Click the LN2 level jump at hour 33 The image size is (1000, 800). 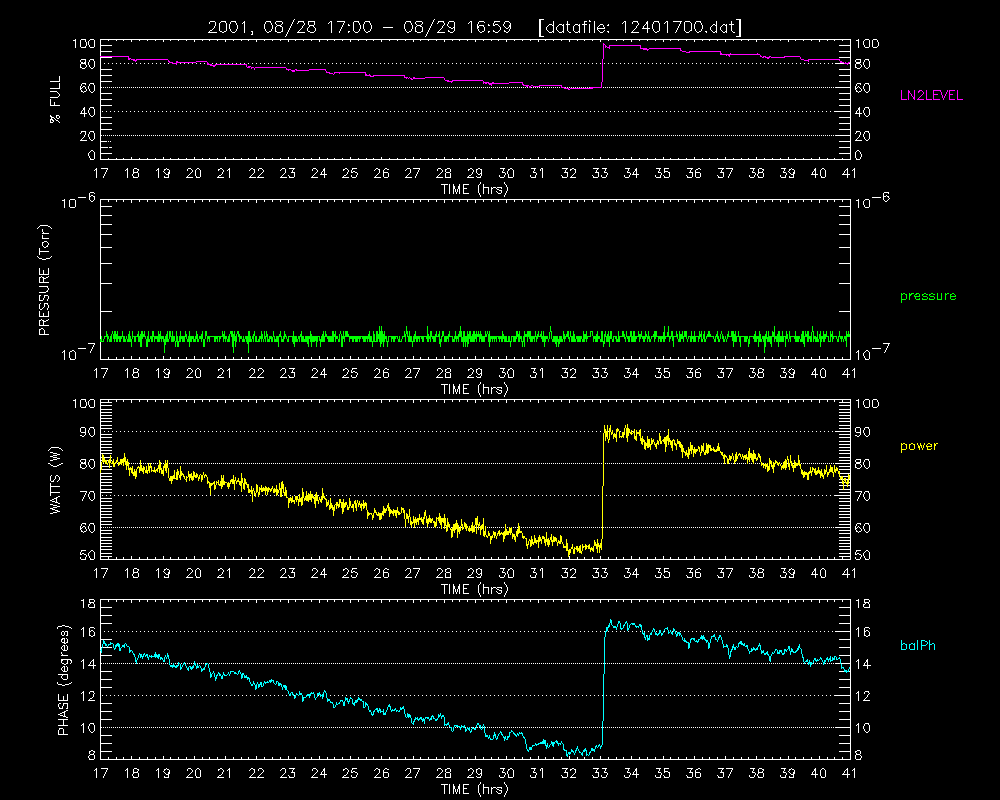pos(603,65)
